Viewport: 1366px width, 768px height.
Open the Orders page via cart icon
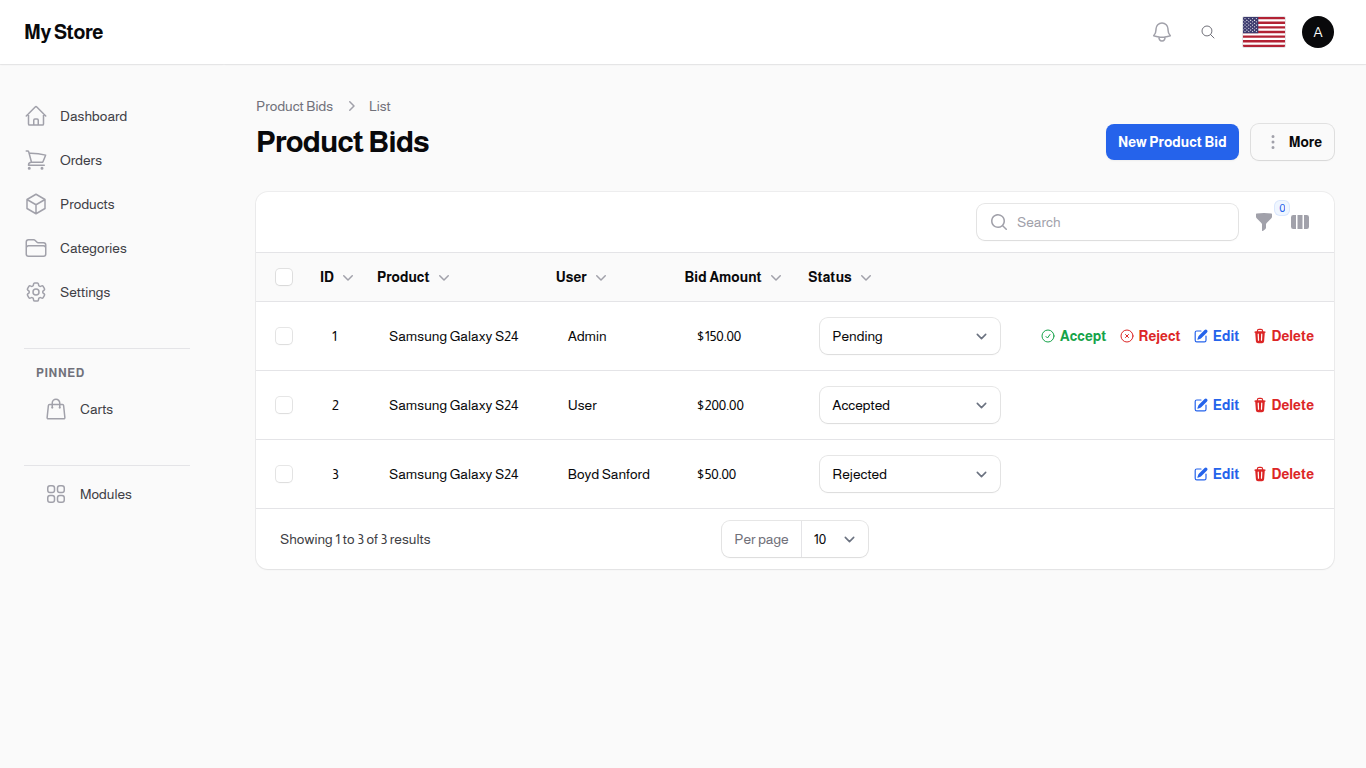[x=80, y=160]
